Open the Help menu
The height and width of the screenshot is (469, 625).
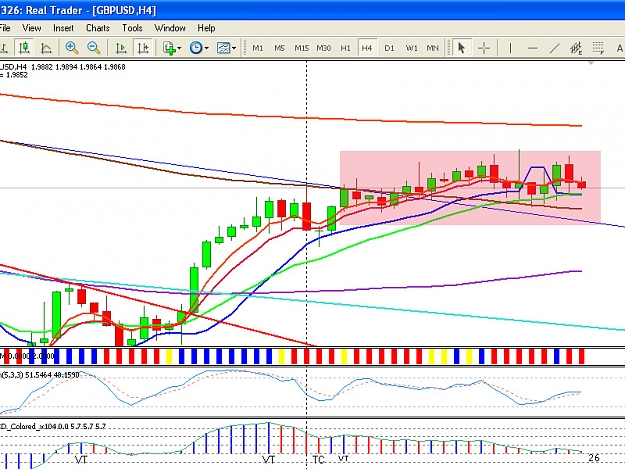[x=206, y=28]
